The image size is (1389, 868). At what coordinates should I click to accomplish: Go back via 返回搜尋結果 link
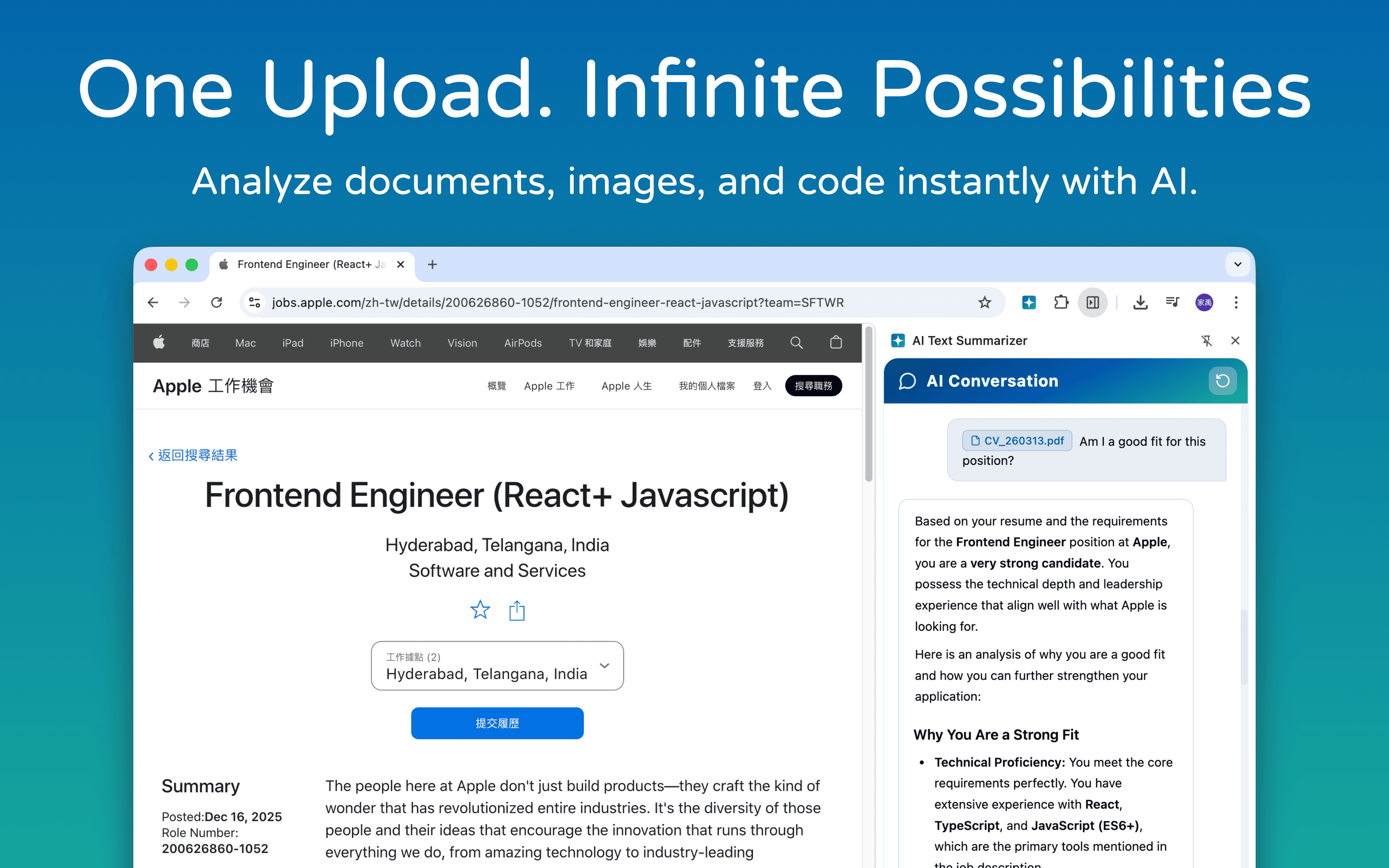pyautogui.click(x=193, y=455)
